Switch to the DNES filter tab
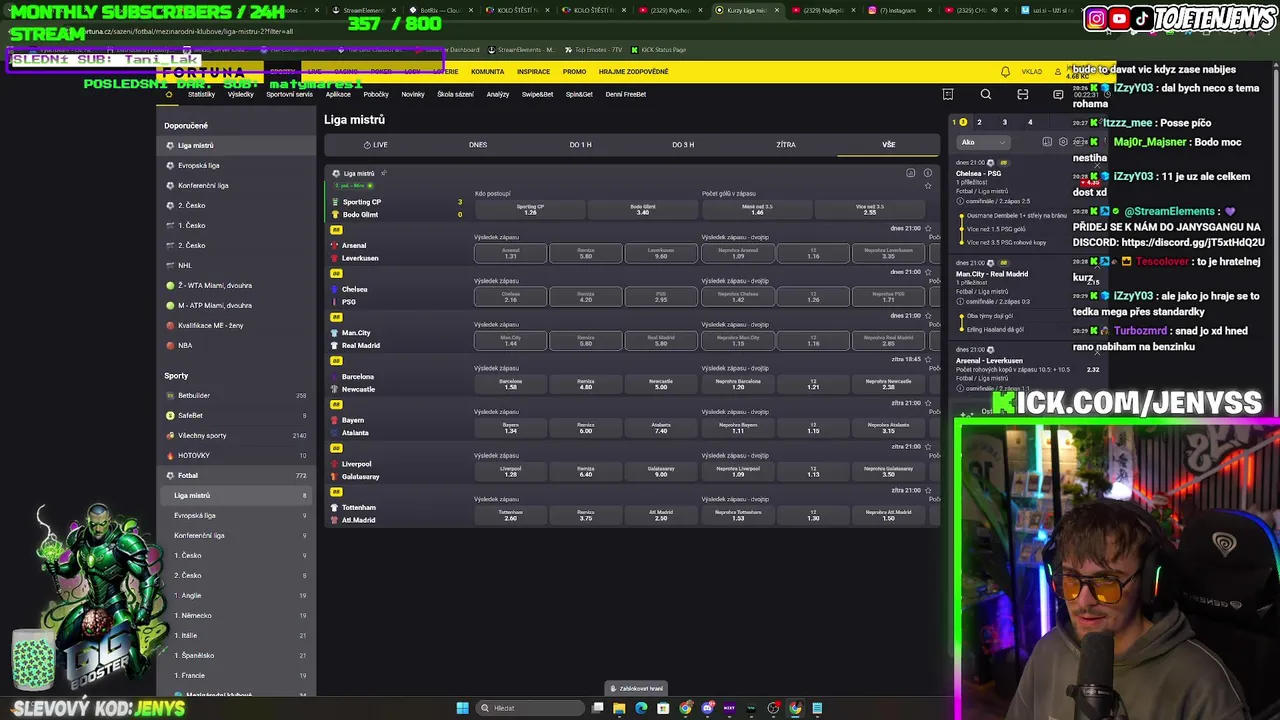This screenshot has width=1280, height=720. (478, 145)
